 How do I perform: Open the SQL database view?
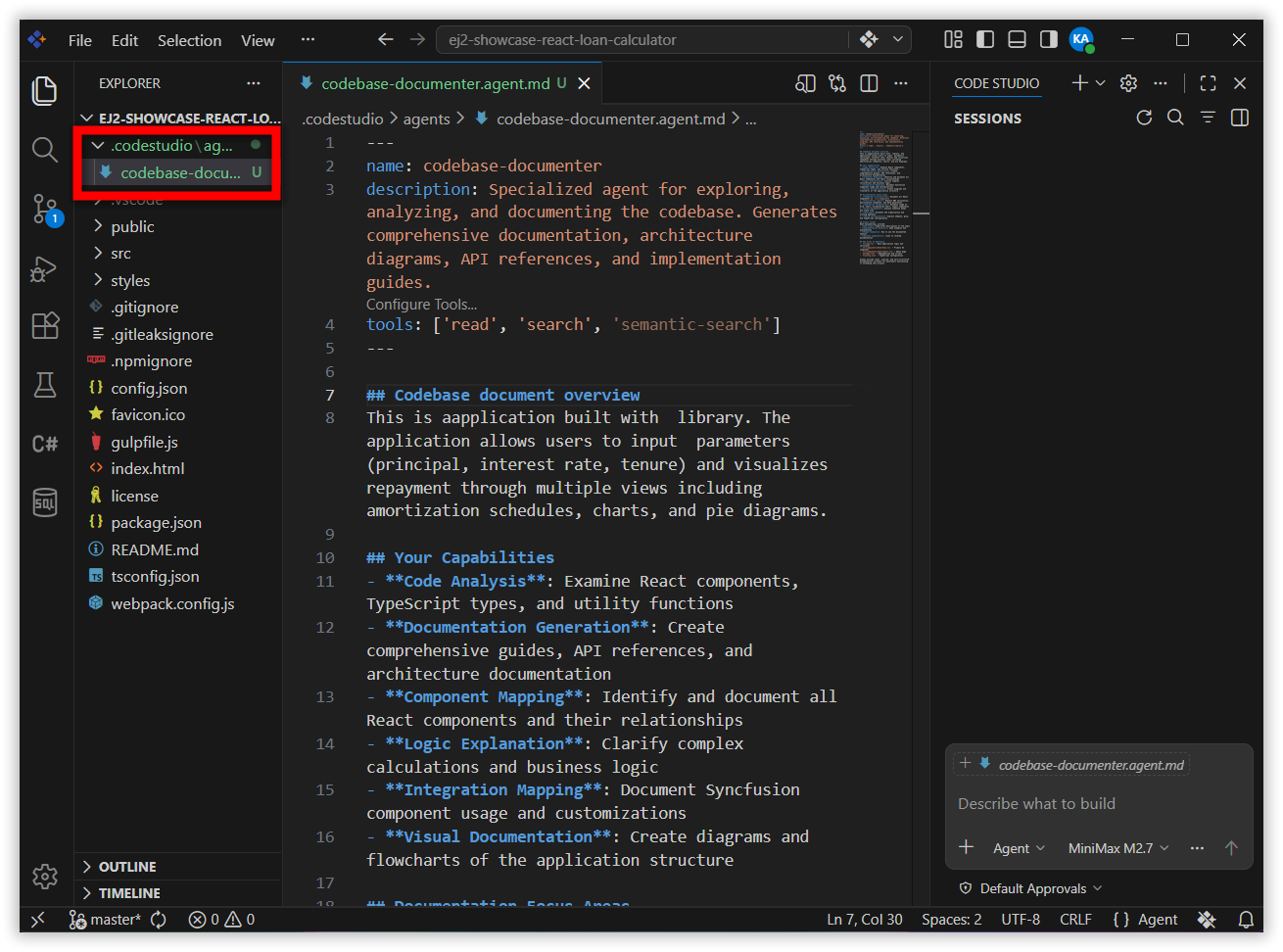pyautogui.click(x=45, y=502)
